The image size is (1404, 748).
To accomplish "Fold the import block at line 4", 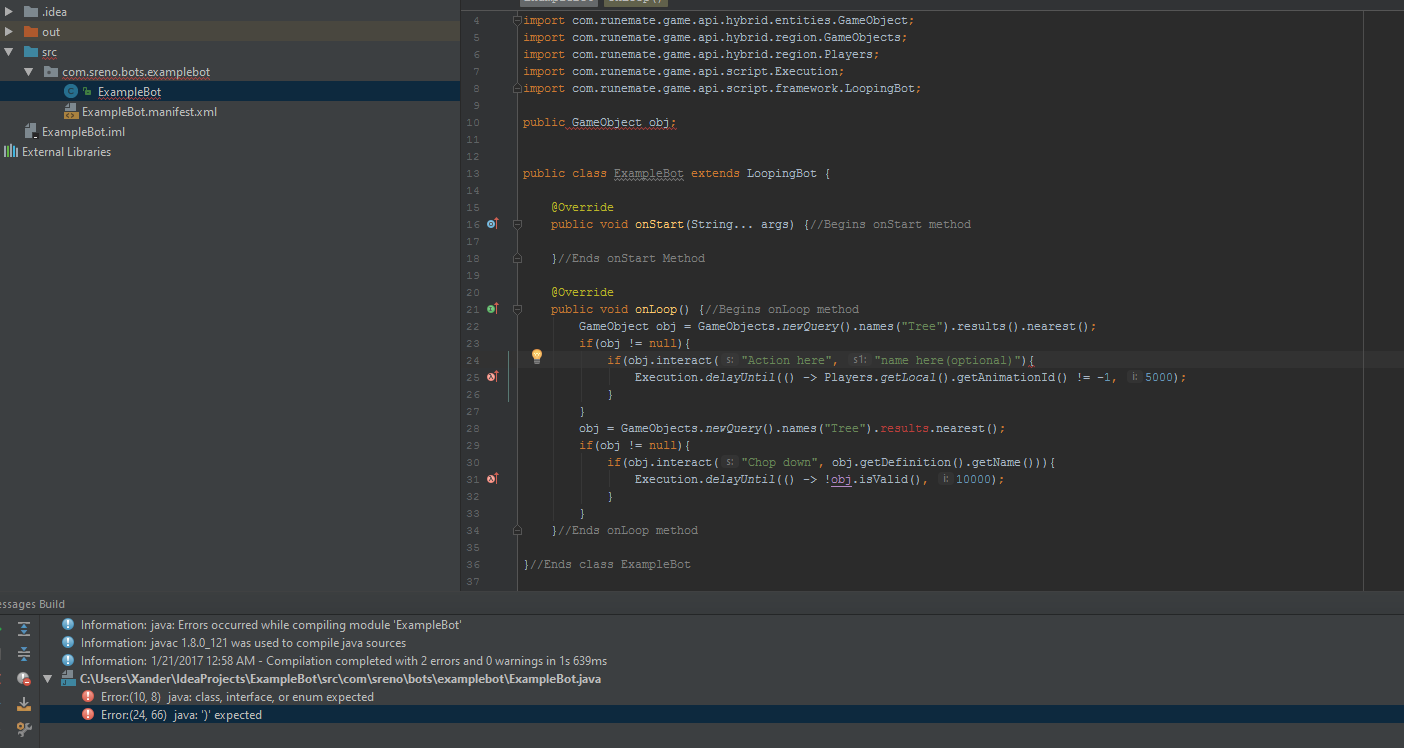I will coord(517,20).
